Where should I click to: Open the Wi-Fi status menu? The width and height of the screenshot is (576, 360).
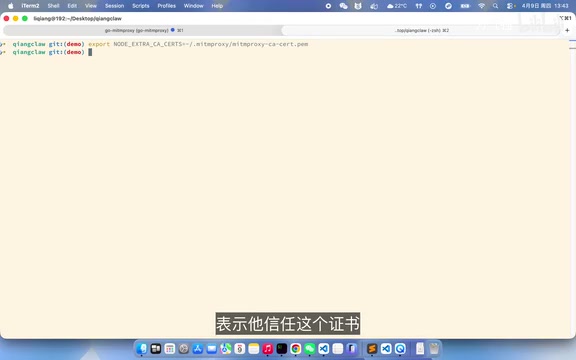pos(482,6)
